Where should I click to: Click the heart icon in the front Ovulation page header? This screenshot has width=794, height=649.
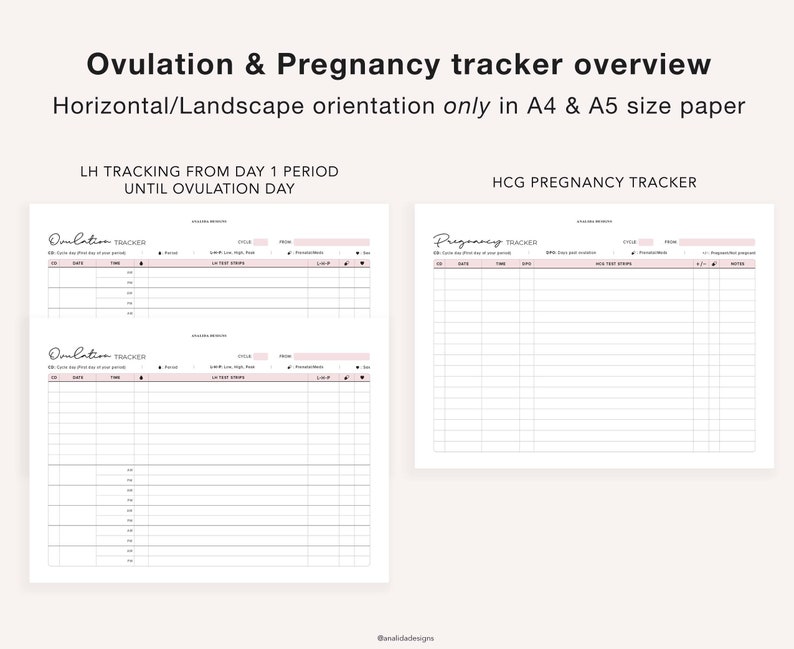tap(362, 378)
